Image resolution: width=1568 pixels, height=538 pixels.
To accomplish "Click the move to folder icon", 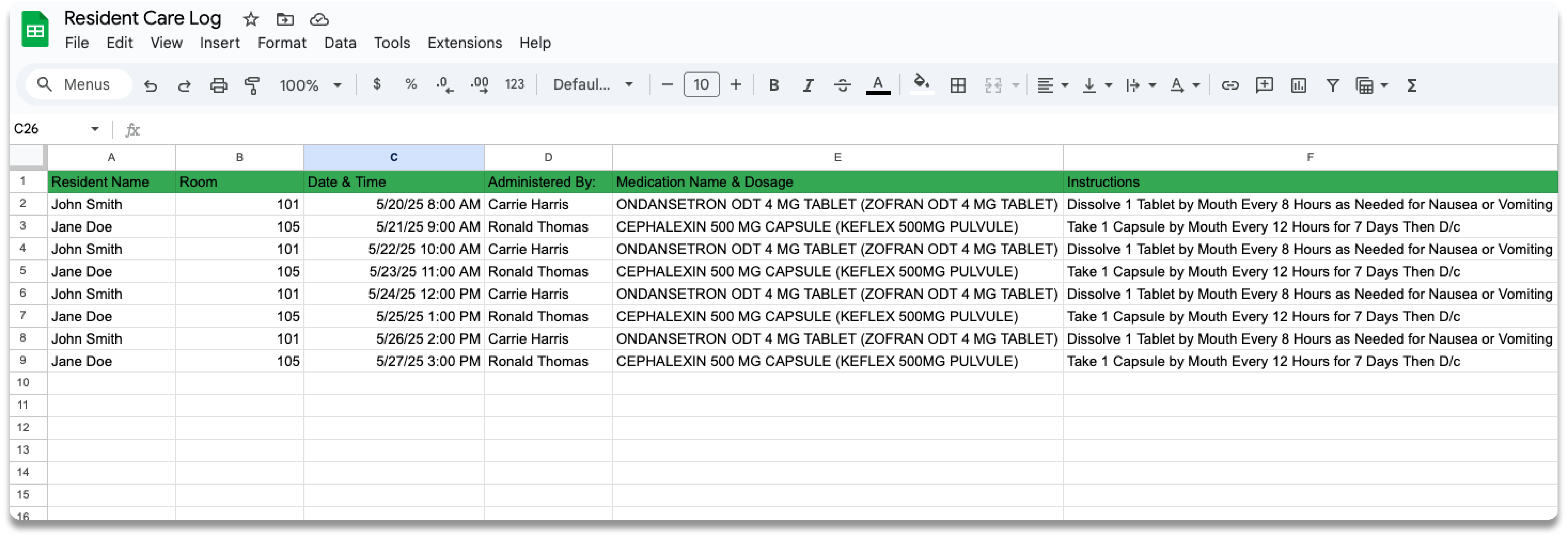I will click(284, 19).
